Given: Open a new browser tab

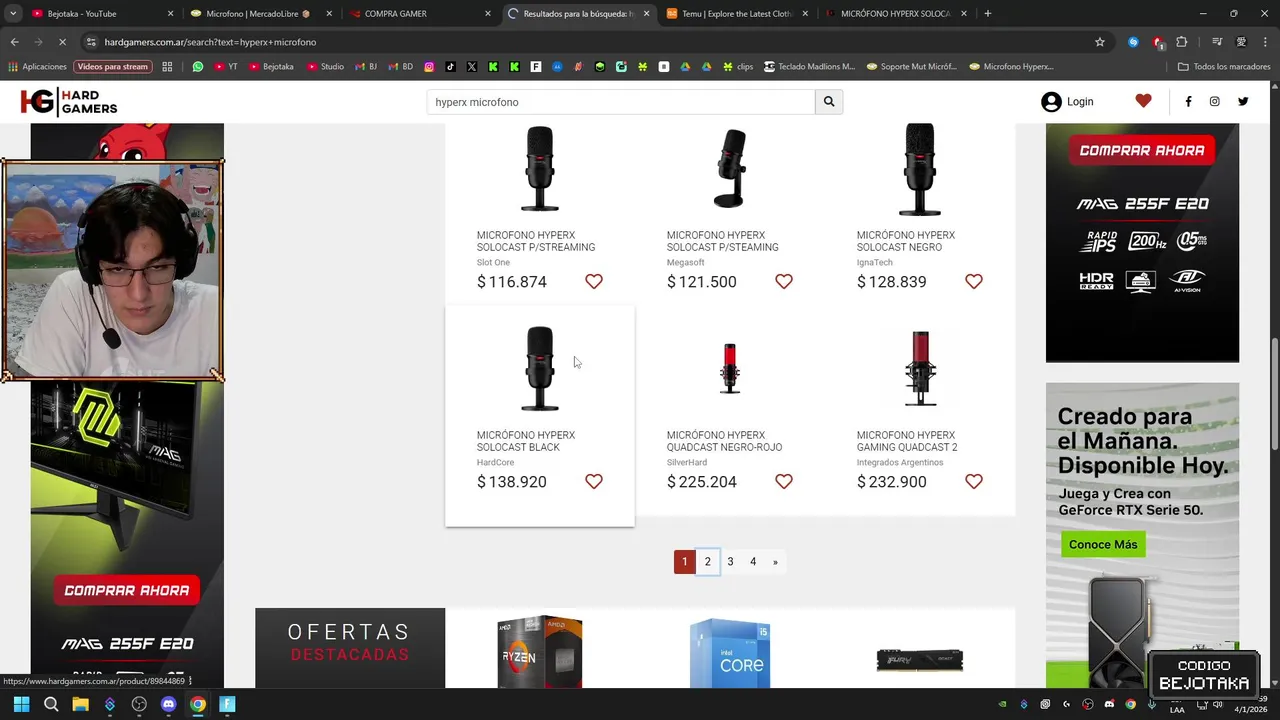Looking at the screenshot, I should click(x=988, y=14).
